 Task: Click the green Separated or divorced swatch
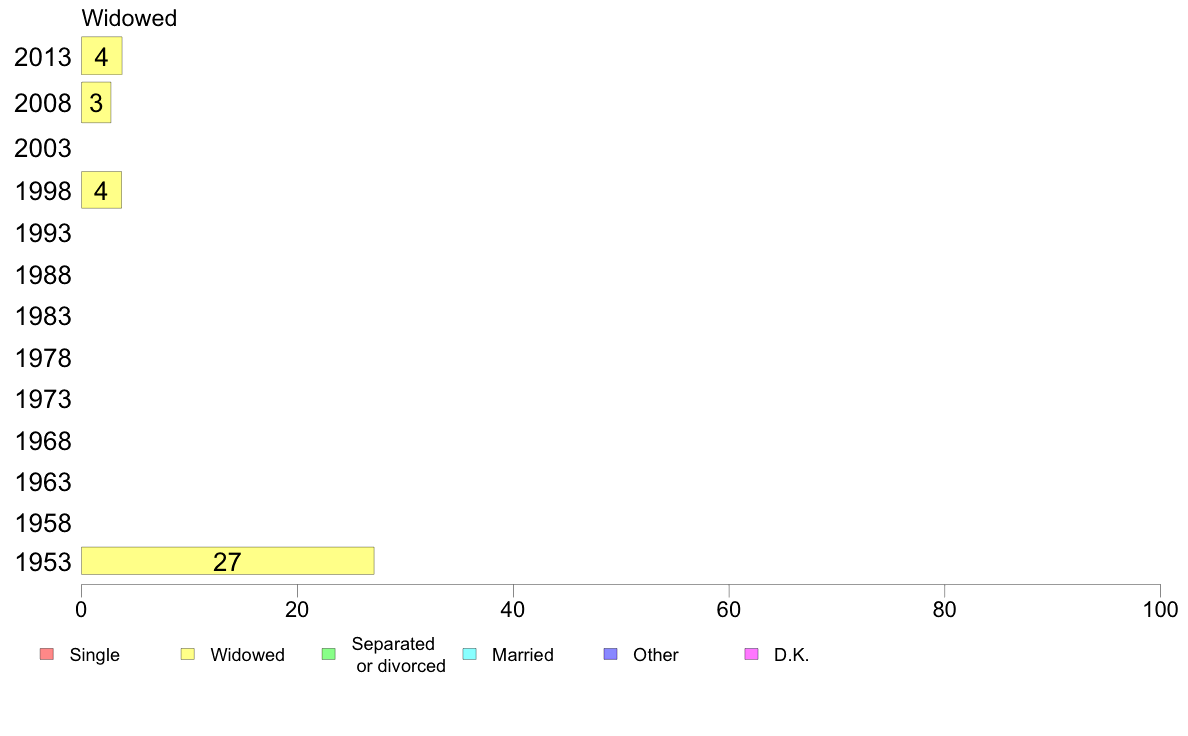pos(328,654)
